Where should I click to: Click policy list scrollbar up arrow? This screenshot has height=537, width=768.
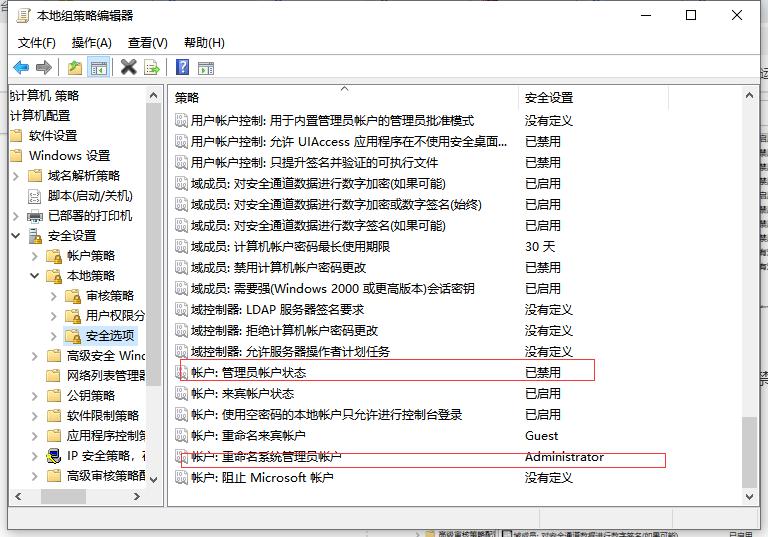coord(749,96)
